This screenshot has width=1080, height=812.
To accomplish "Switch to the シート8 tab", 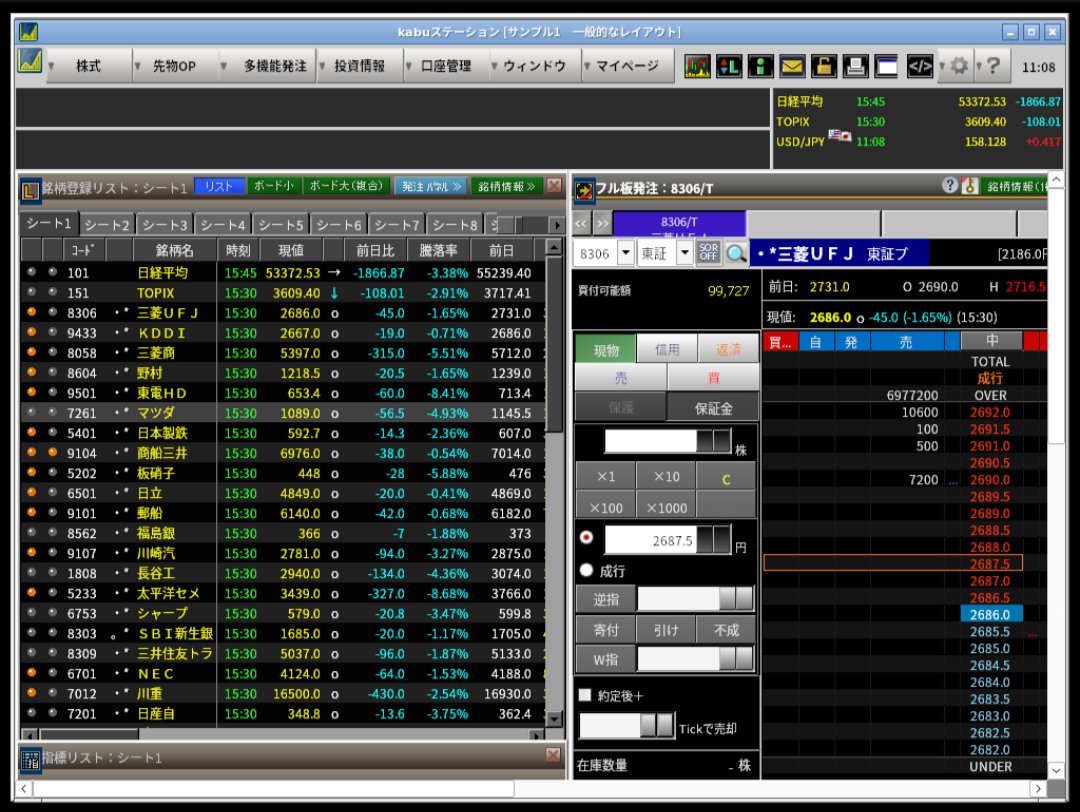I will pos(455,225).
